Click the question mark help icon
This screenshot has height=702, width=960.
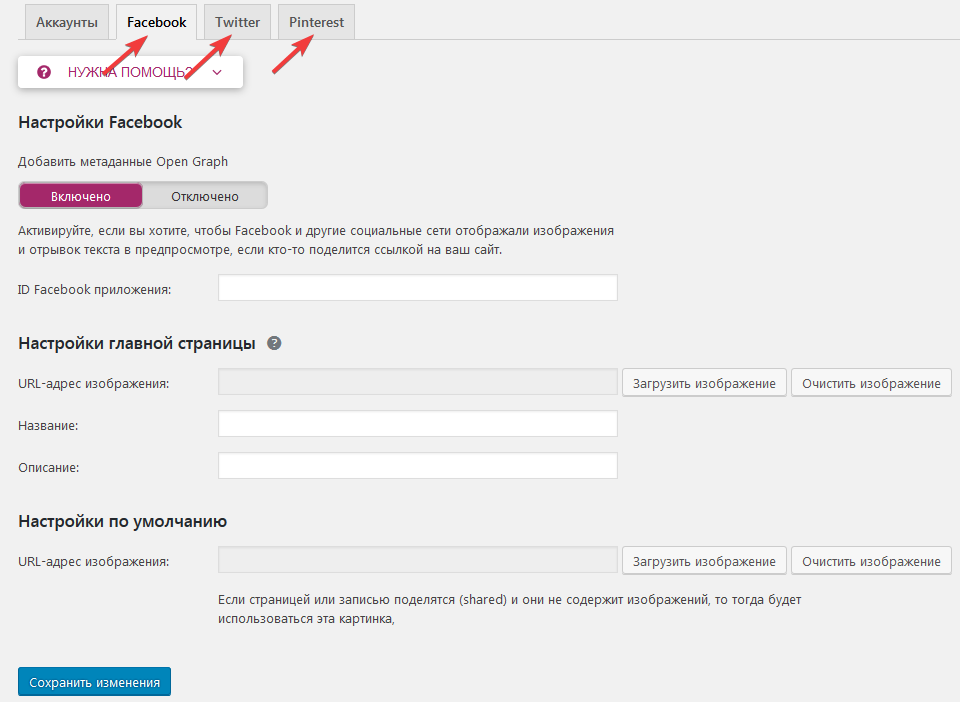pyautogui.click(x=44, y=72)
